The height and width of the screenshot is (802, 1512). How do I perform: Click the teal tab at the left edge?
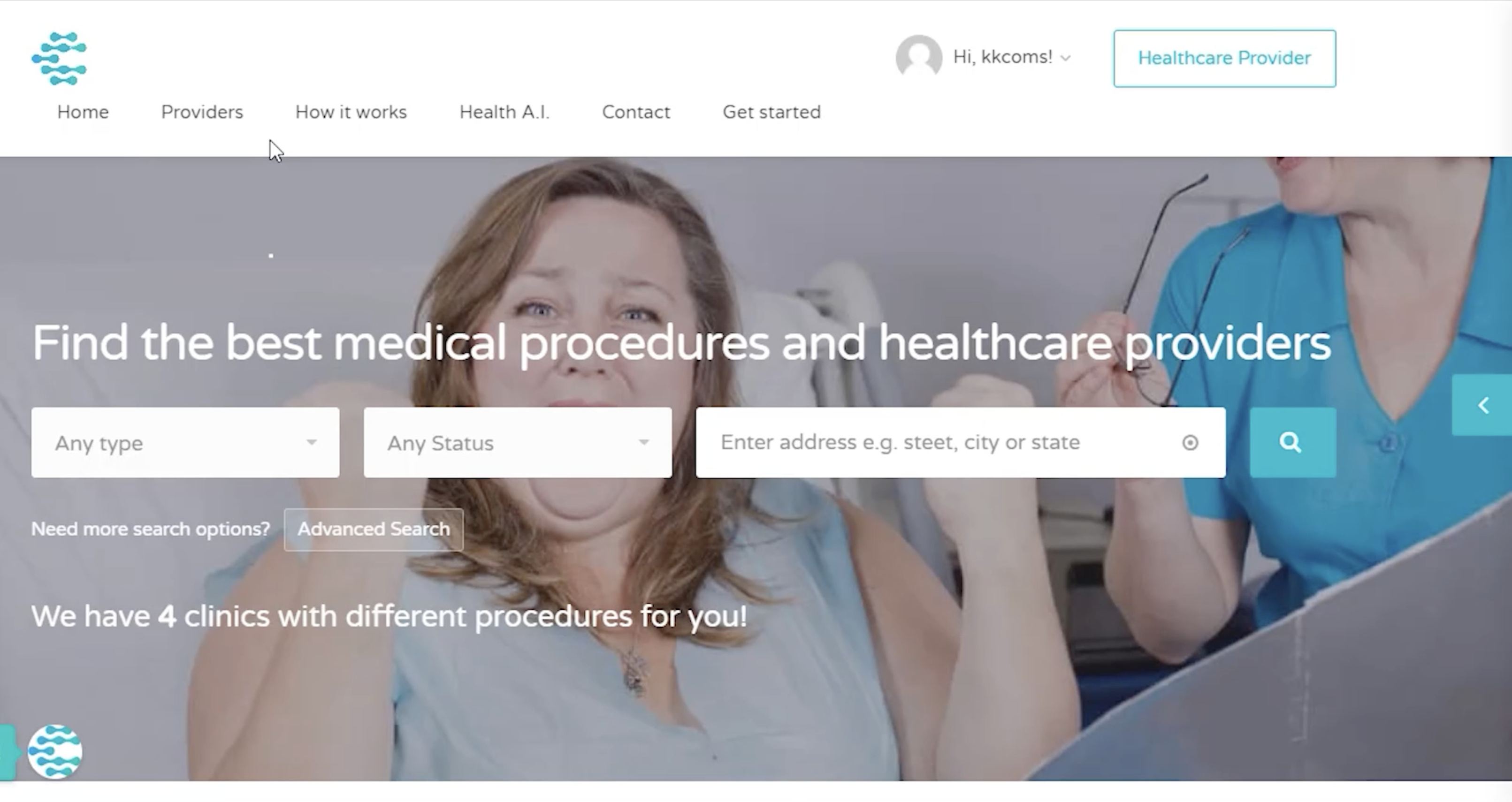click(x=7, y=752)
